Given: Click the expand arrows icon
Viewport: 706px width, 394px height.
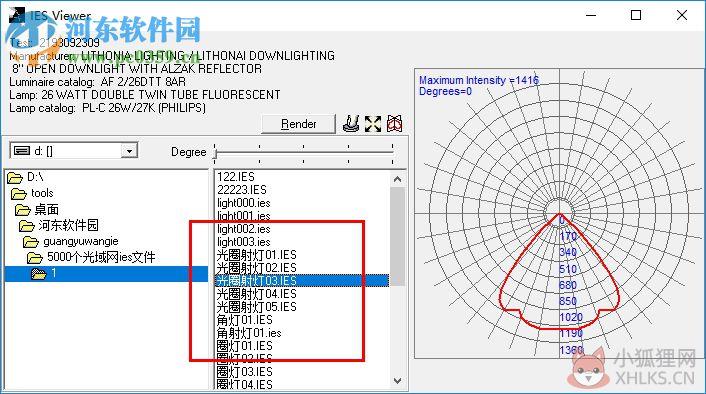Looking at the screenshot, I should click(373, 124).
